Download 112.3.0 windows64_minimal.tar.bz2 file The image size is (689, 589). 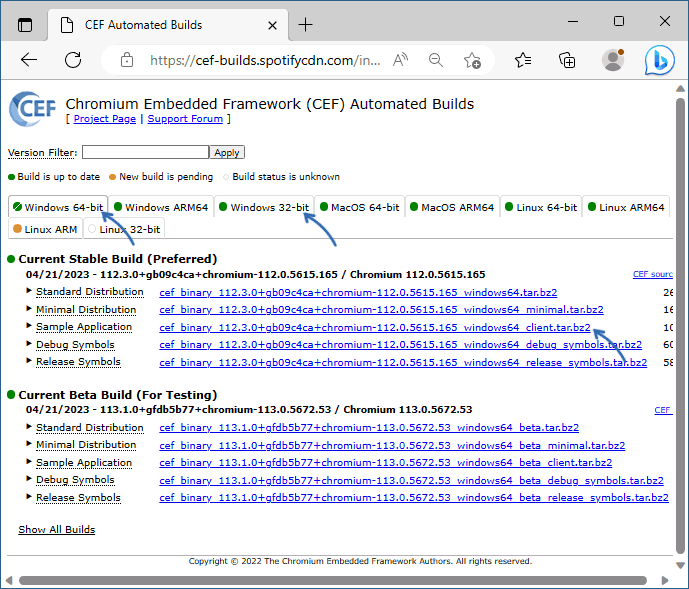coord(381,309)
